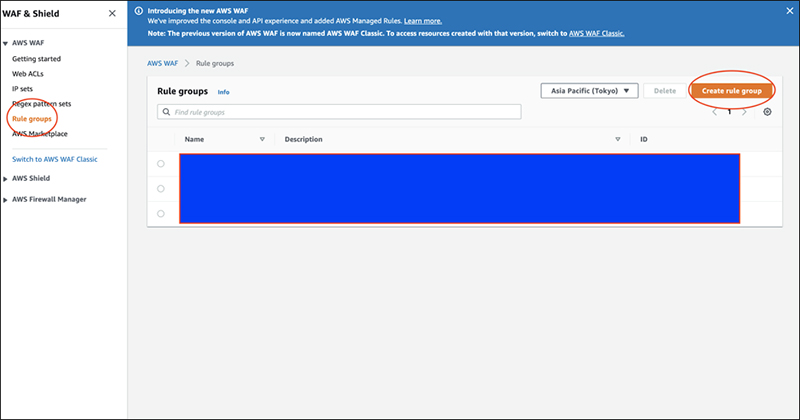Collapse the AWS WAF sidebar section

point(6,45)
